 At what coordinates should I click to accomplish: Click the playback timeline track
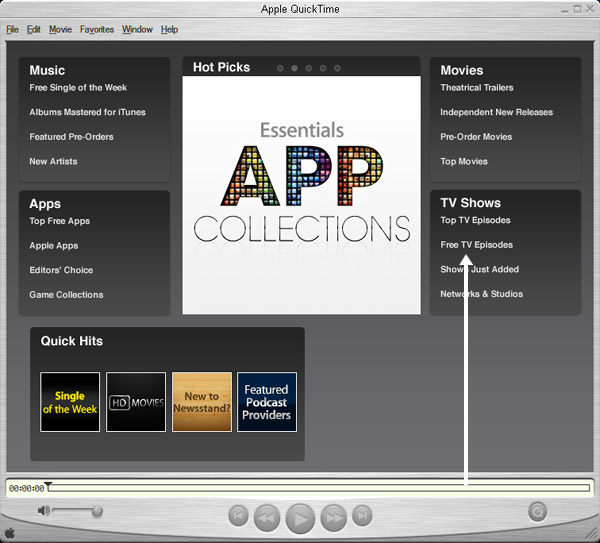tap(319, 488)
